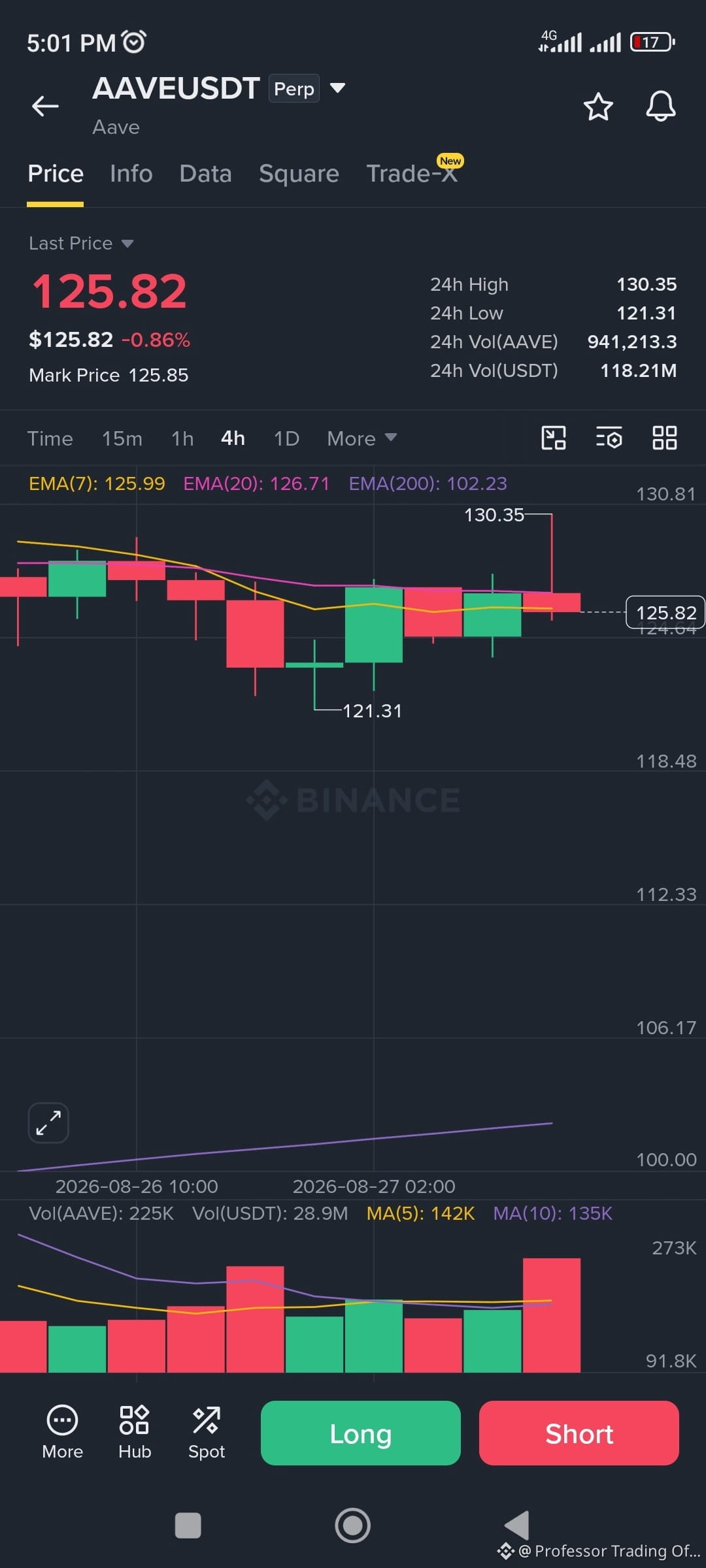Expand the More intervals dropdown
706x1568 pixels.
coord(361,438)
